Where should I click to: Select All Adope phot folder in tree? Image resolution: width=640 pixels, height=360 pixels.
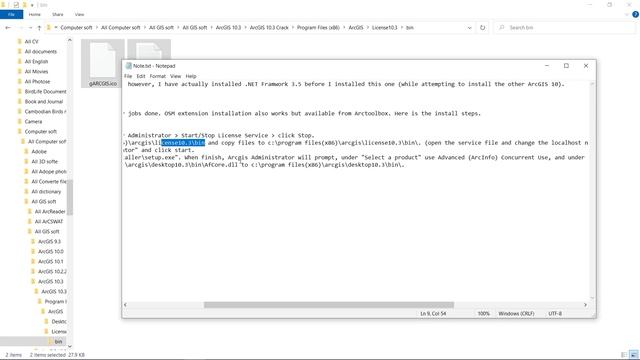pyautogui.click(x=49, y=171)
